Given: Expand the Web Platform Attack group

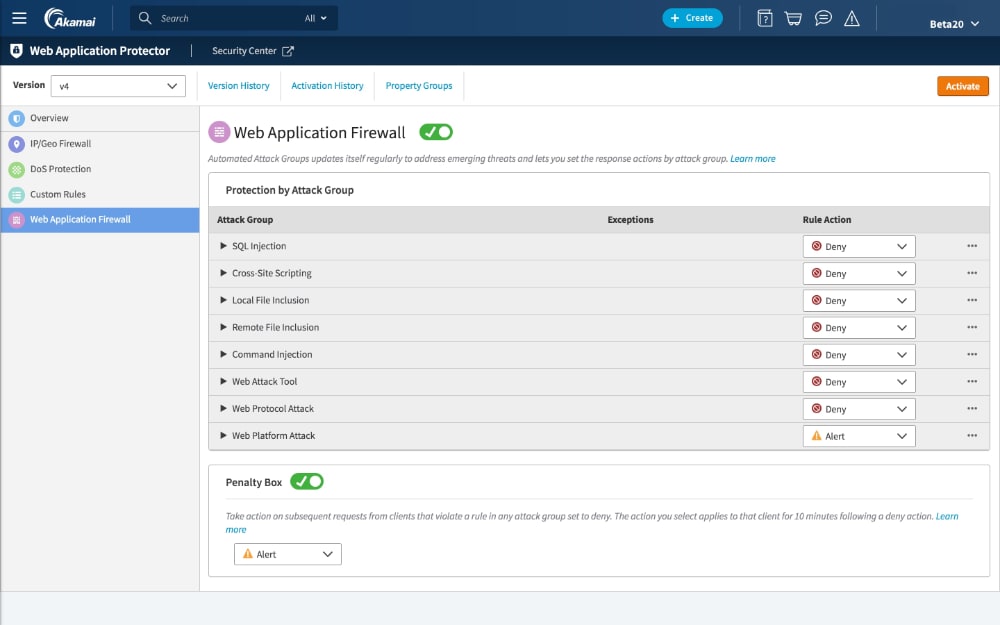Looking at the screenshot, I should pos(223,436).
